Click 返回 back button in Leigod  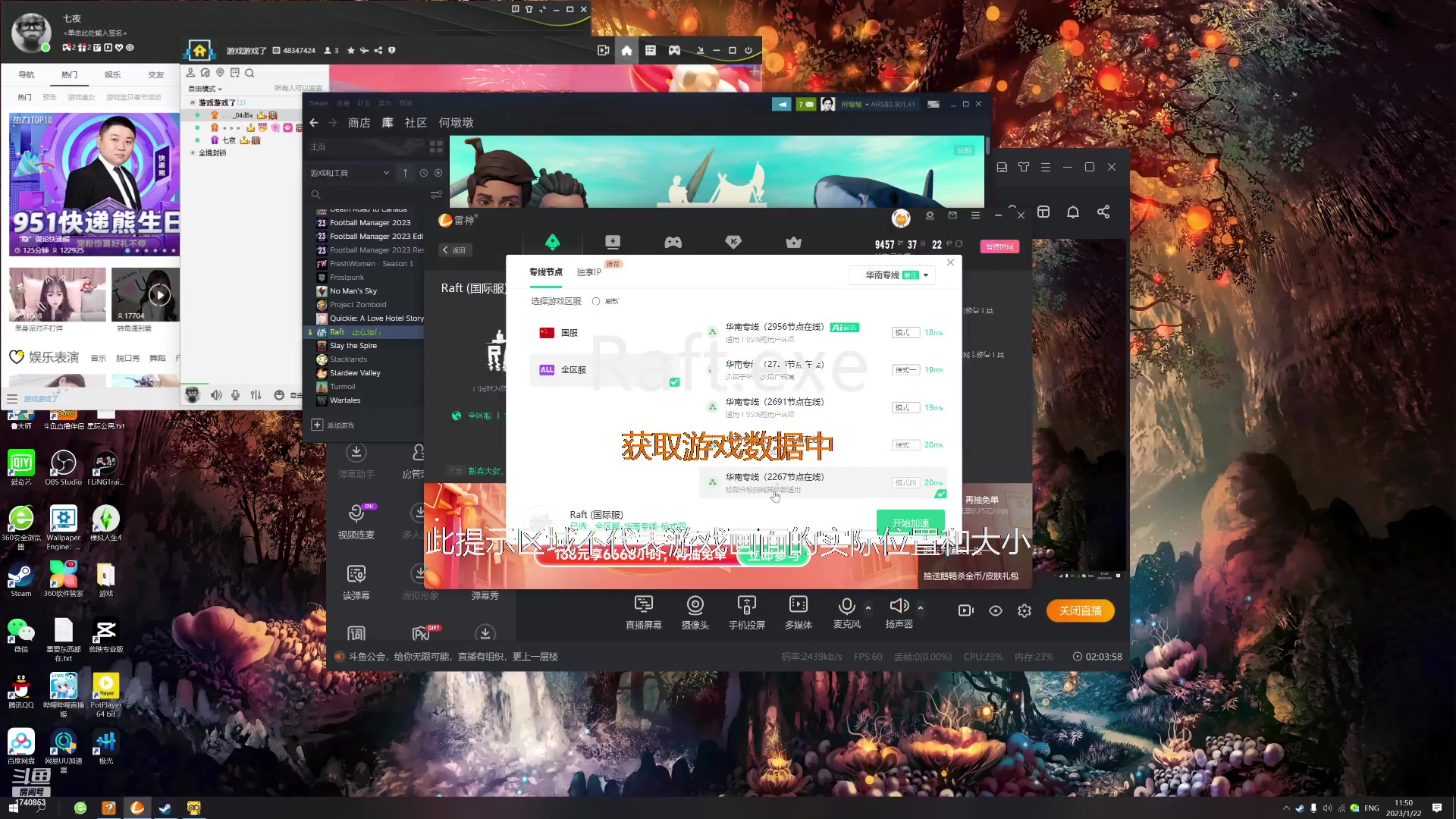pyautogui.click(x=455, y=250)
